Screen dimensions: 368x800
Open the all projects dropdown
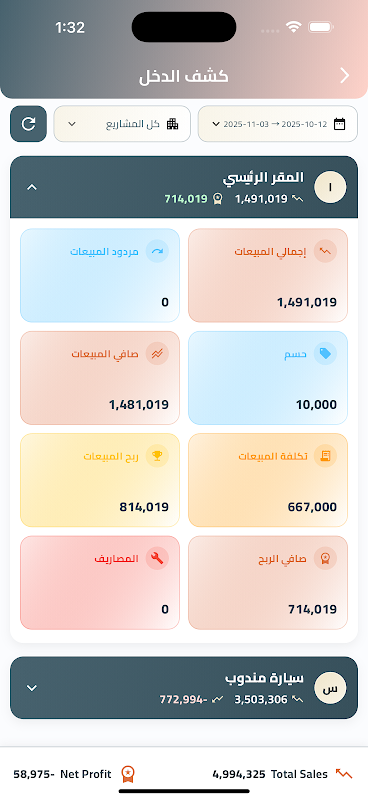coord(122,123)
